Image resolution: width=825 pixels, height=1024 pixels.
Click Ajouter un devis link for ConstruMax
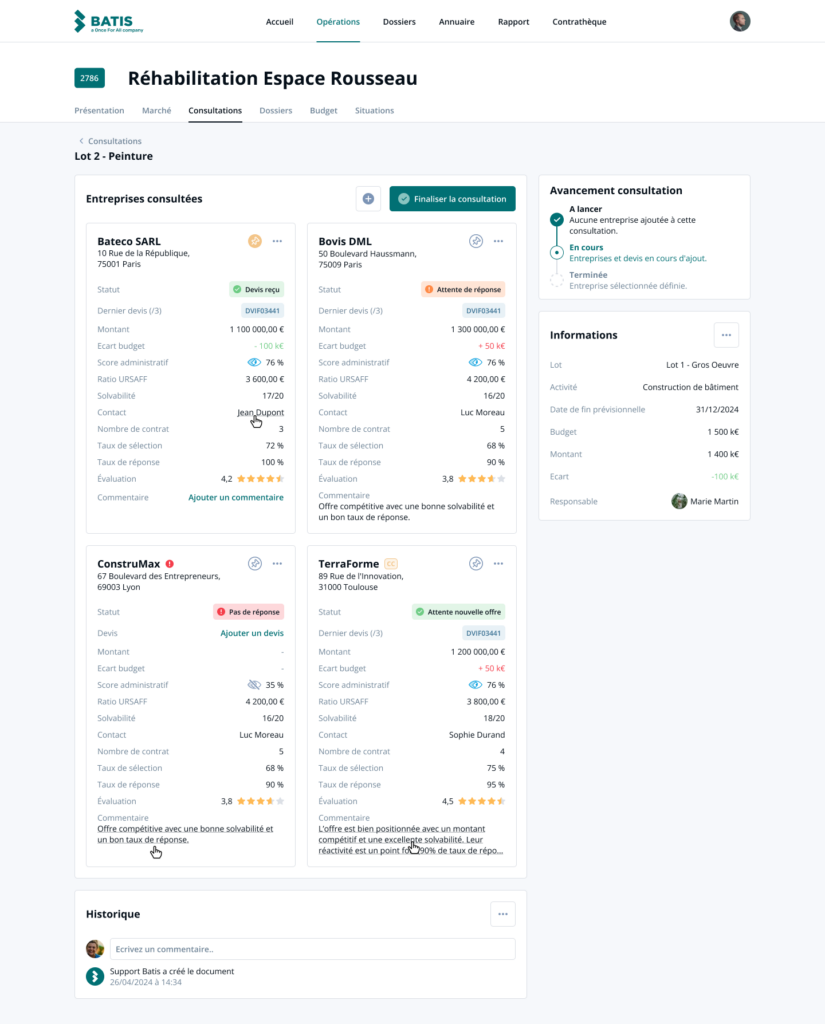pos(252,633)
